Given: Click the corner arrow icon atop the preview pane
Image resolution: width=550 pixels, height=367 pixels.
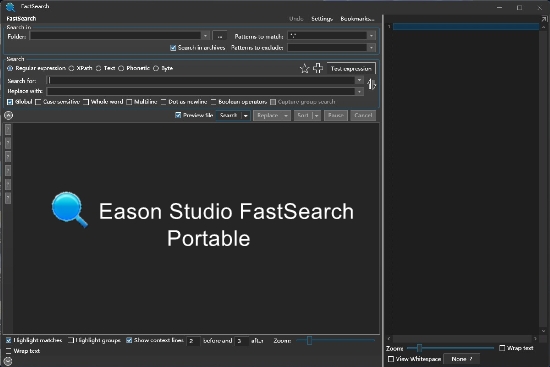Looking at the screenshot, I should pos(544,19).
